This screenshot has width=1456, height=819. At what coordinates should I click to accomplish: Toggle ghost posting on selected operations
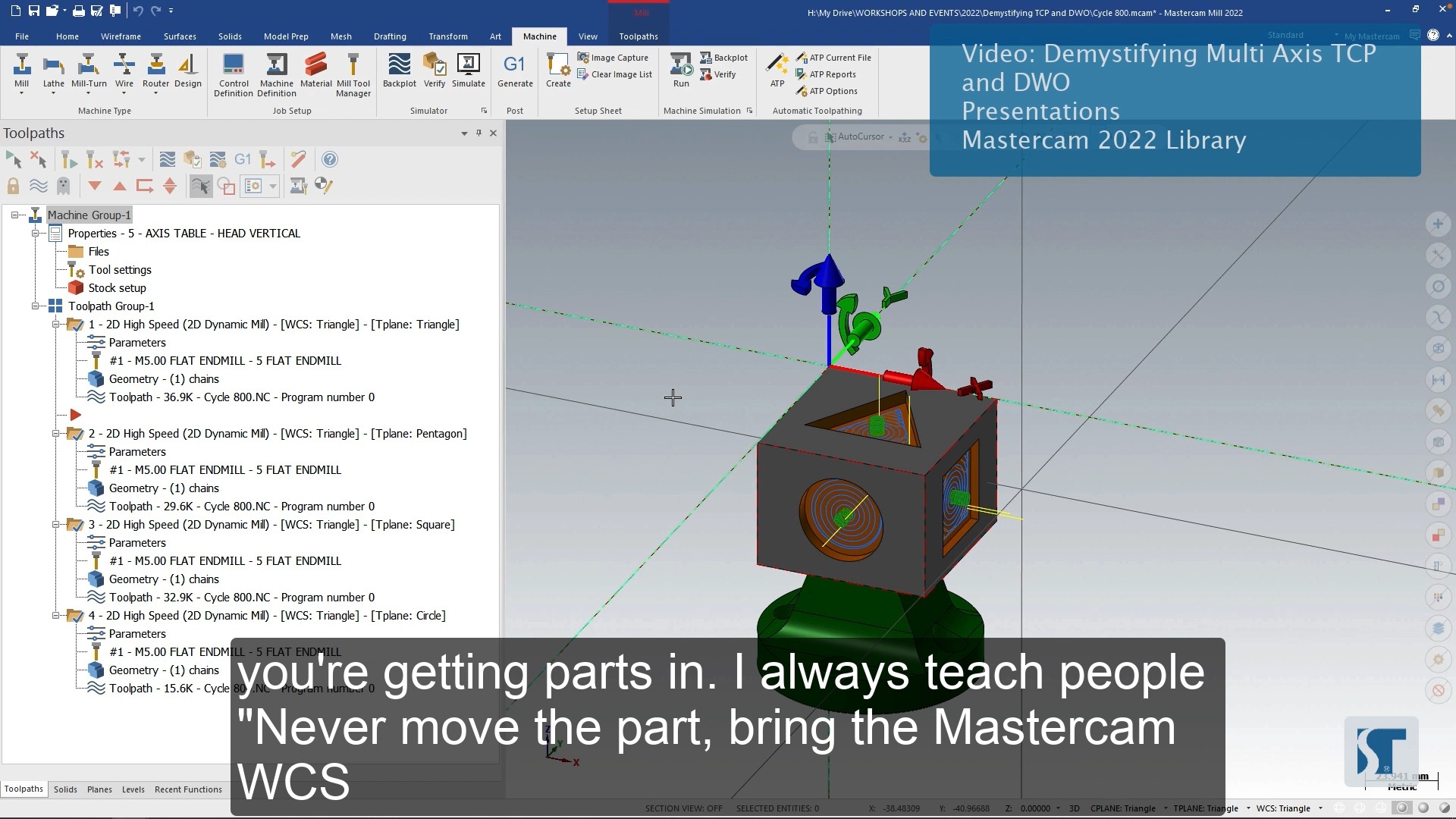coord(64,186)
